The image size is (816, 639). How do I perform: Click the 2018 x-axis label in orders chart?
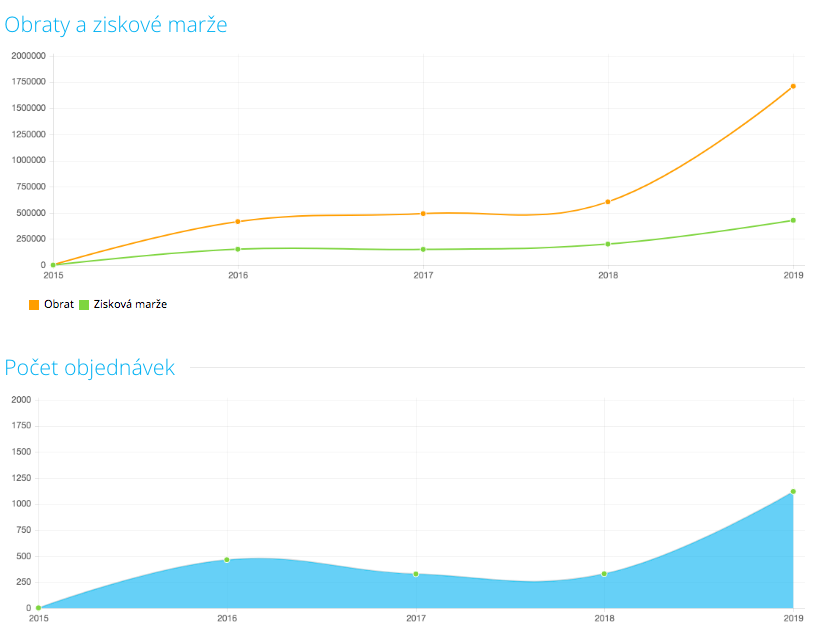(604, 618)
